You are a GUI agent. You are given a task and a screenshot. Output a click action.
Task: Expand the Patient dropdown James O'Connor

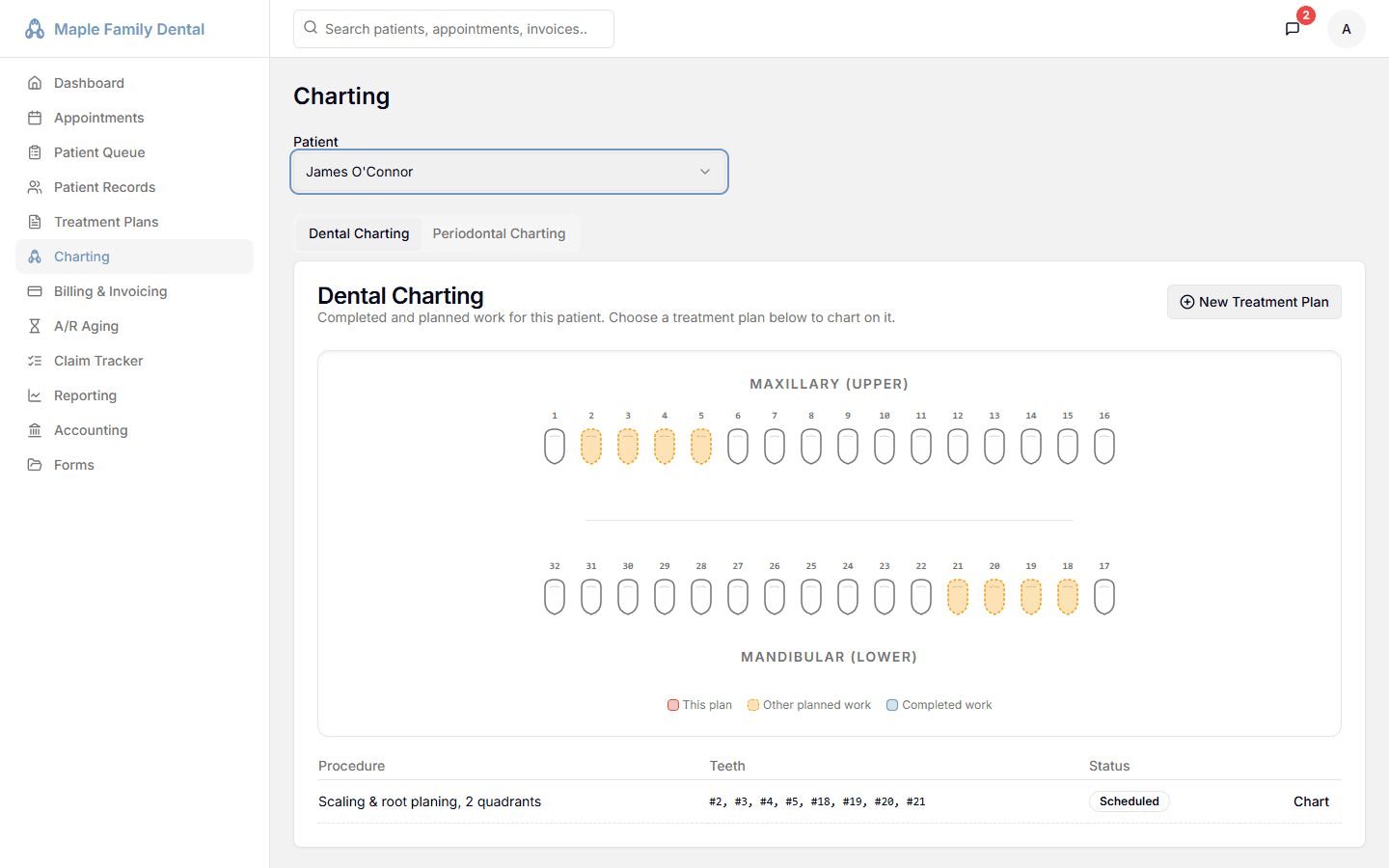(x=509, y=172)
